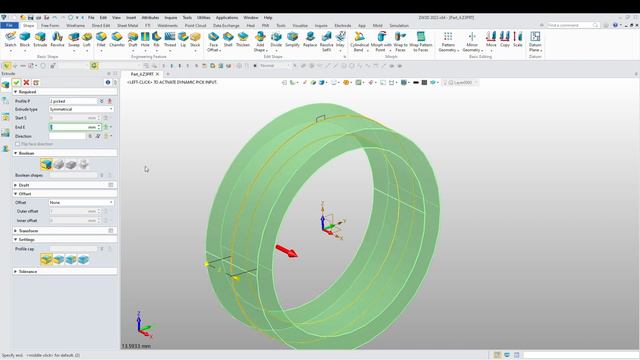Select the Datum Plane tool
Image resolution: width=640 pixels, height=360 pixels.
tap(535, 42)
